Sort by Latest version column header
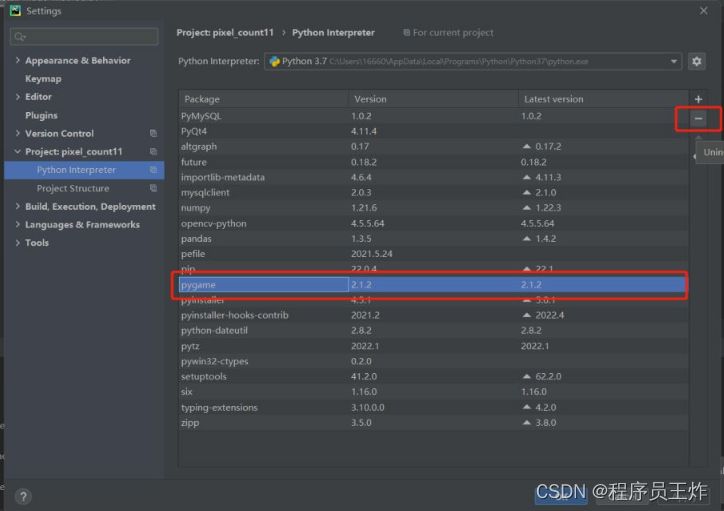 coord(603,99)
